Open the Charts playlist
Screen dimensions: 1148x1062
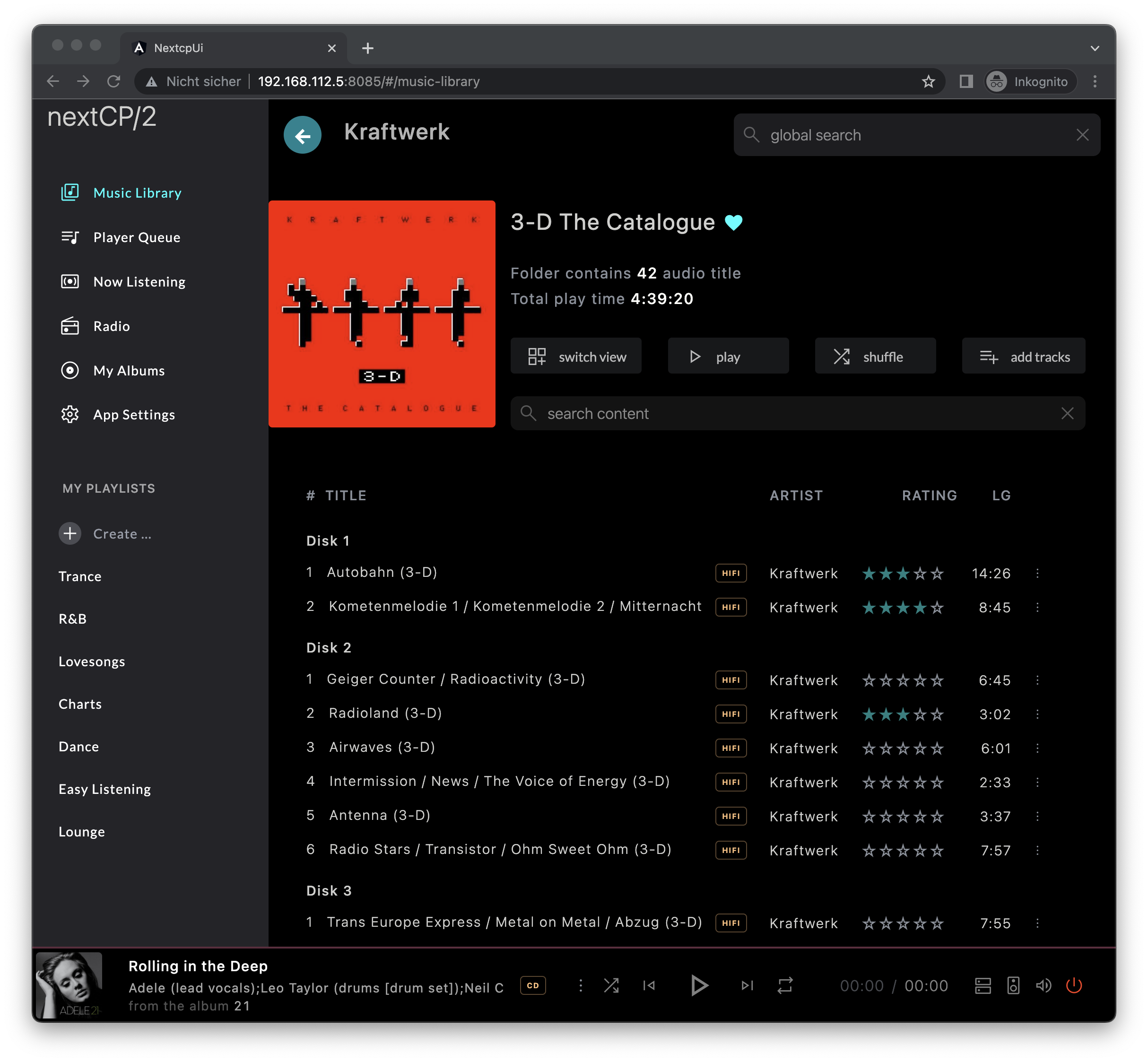tap(80, 704)
